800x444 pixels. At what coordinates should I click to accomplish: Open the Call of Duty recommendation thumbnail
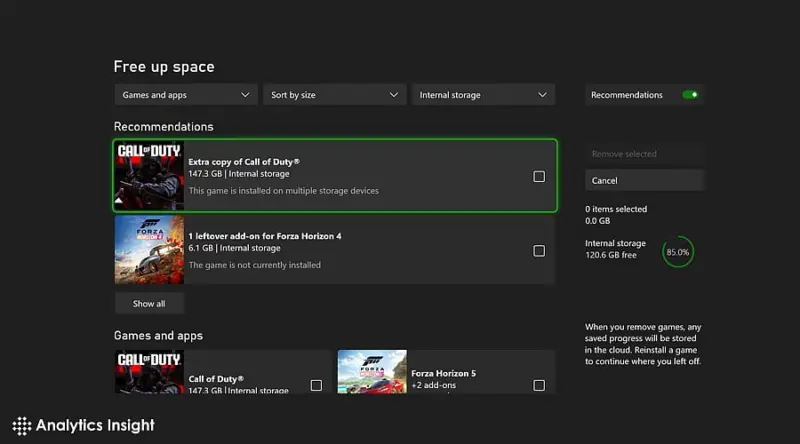pyautogui.click(x=149, y=176)
